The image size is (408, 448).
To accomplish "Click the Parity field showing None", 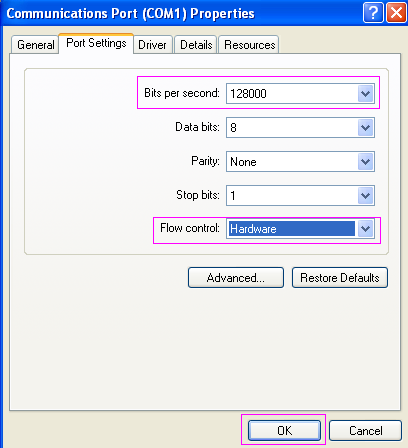I will coord(300,162).
